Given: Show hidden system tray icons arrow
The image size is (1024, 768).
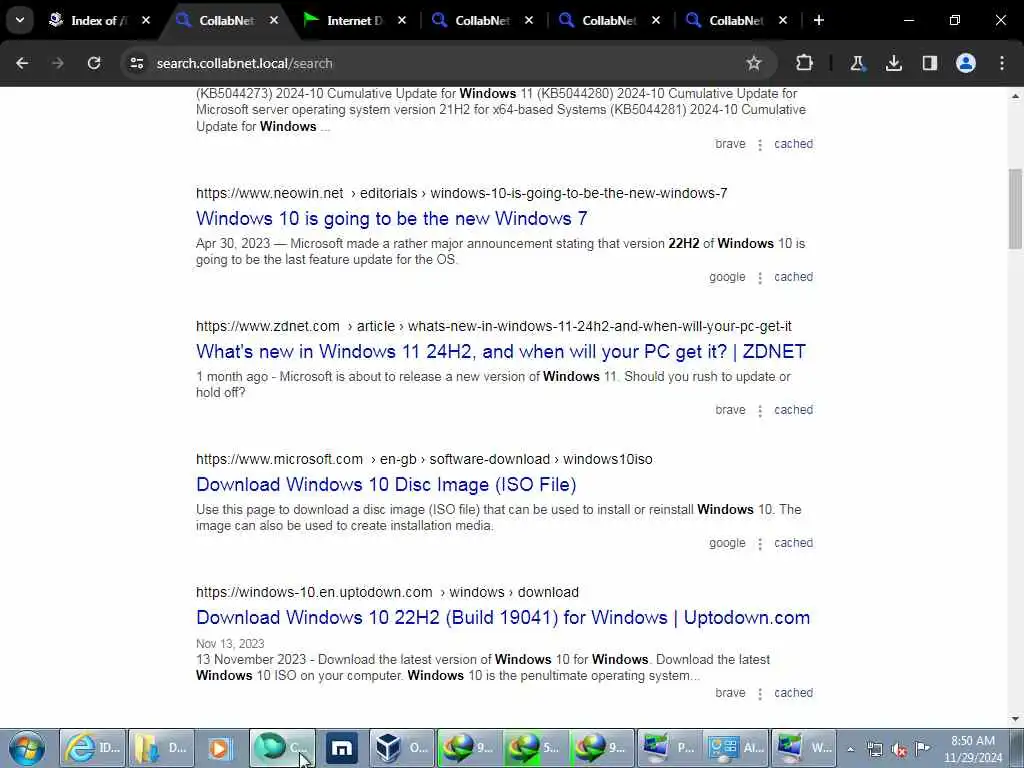Looking at the screenshot, I should tap(851, 749).
